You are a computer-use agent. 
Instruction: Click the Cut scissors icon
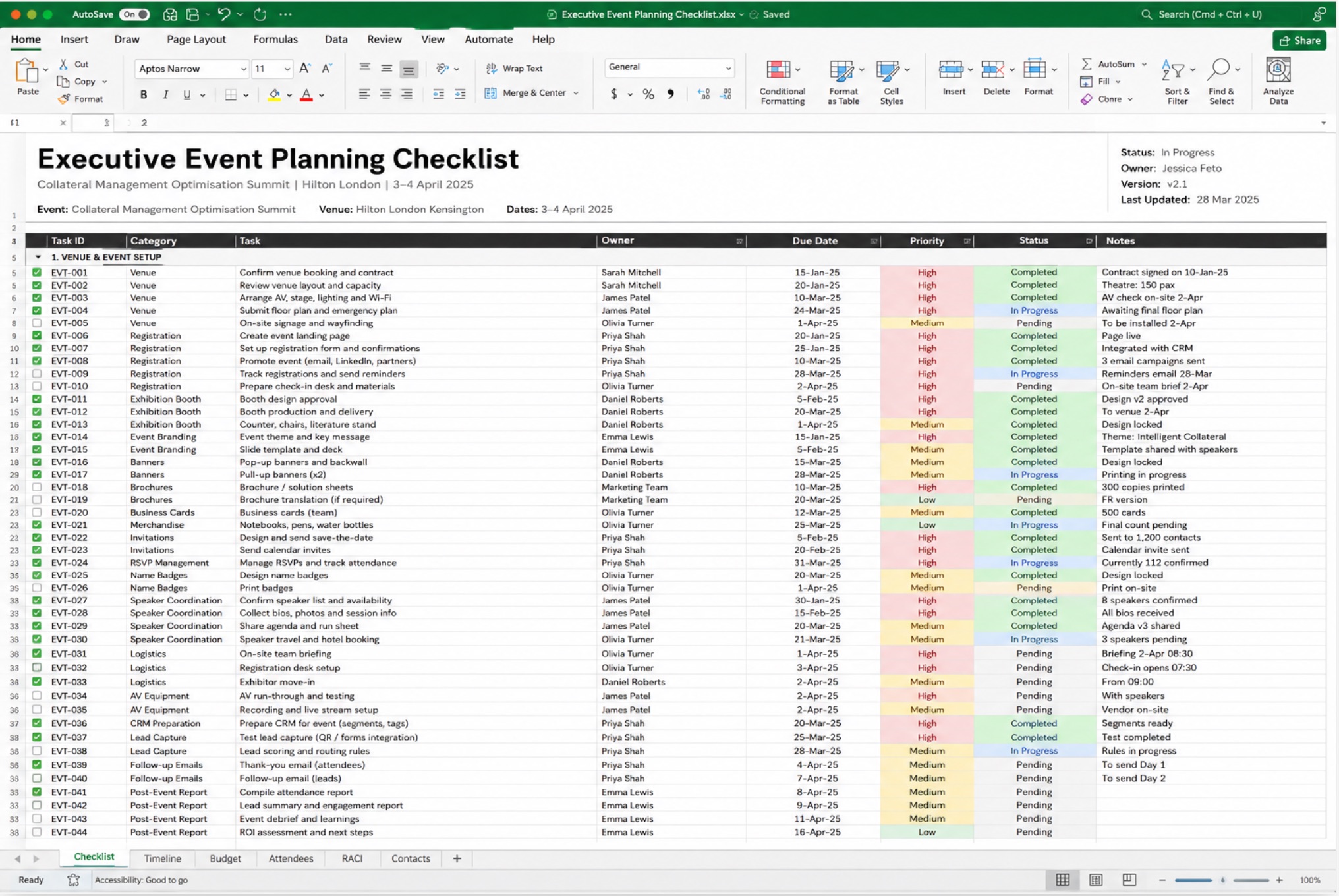63,64
